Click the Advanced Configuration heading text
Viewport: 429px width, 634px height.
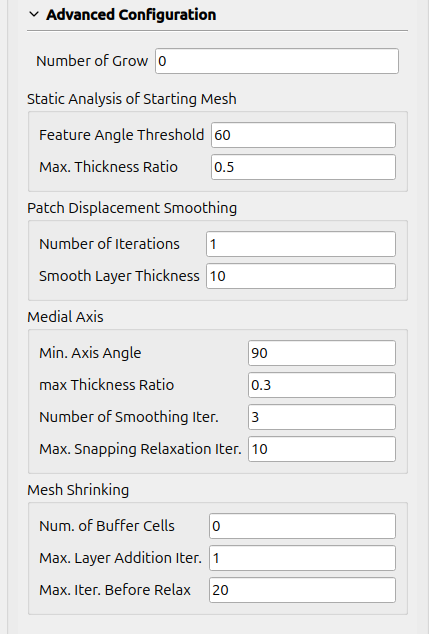click(131, 15)
